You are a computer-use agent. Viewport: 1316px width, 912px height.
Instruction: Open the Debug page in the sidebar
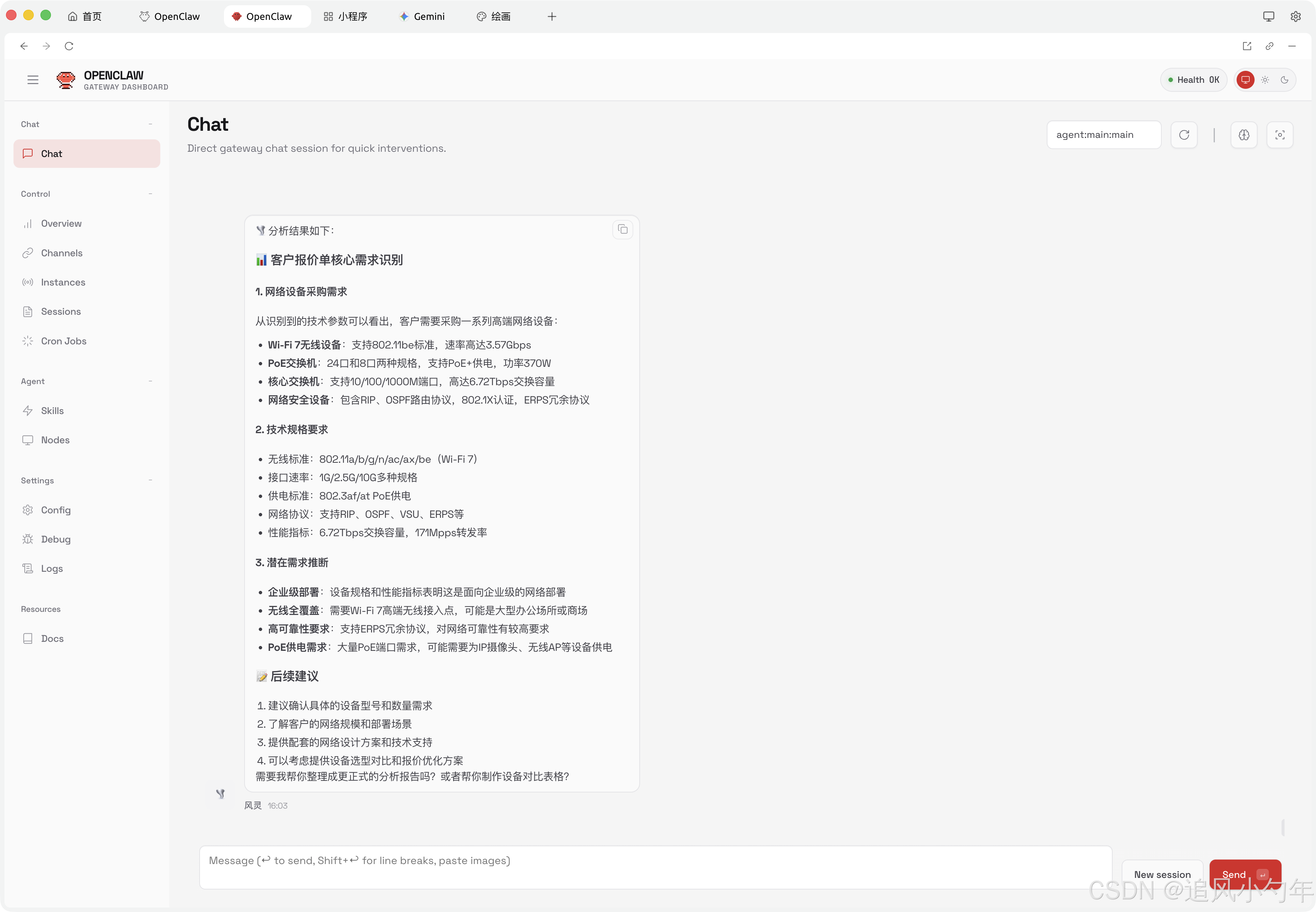tap(55, 540)
